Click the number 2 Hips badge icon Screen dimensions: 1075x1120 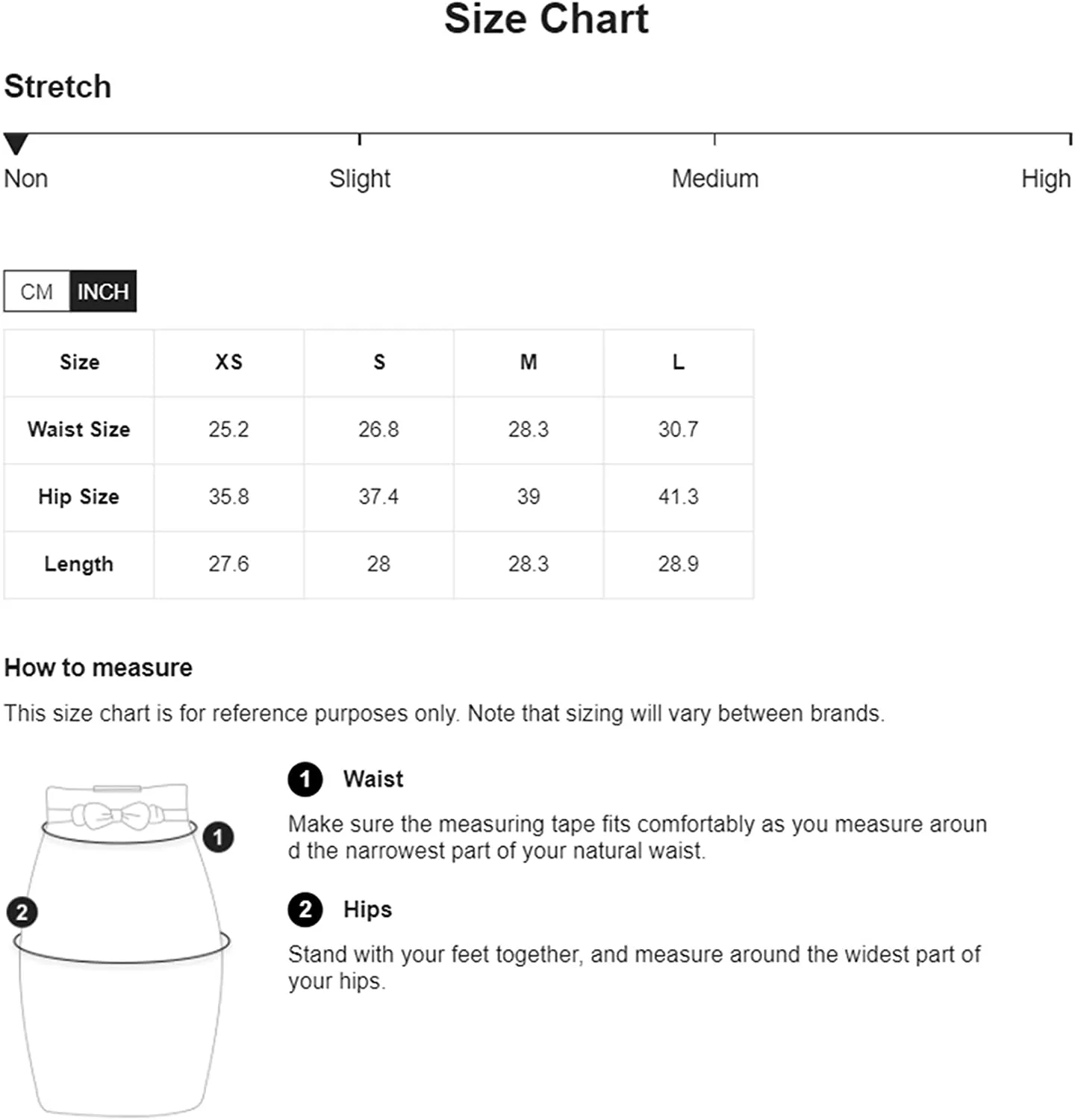point(305,909)
